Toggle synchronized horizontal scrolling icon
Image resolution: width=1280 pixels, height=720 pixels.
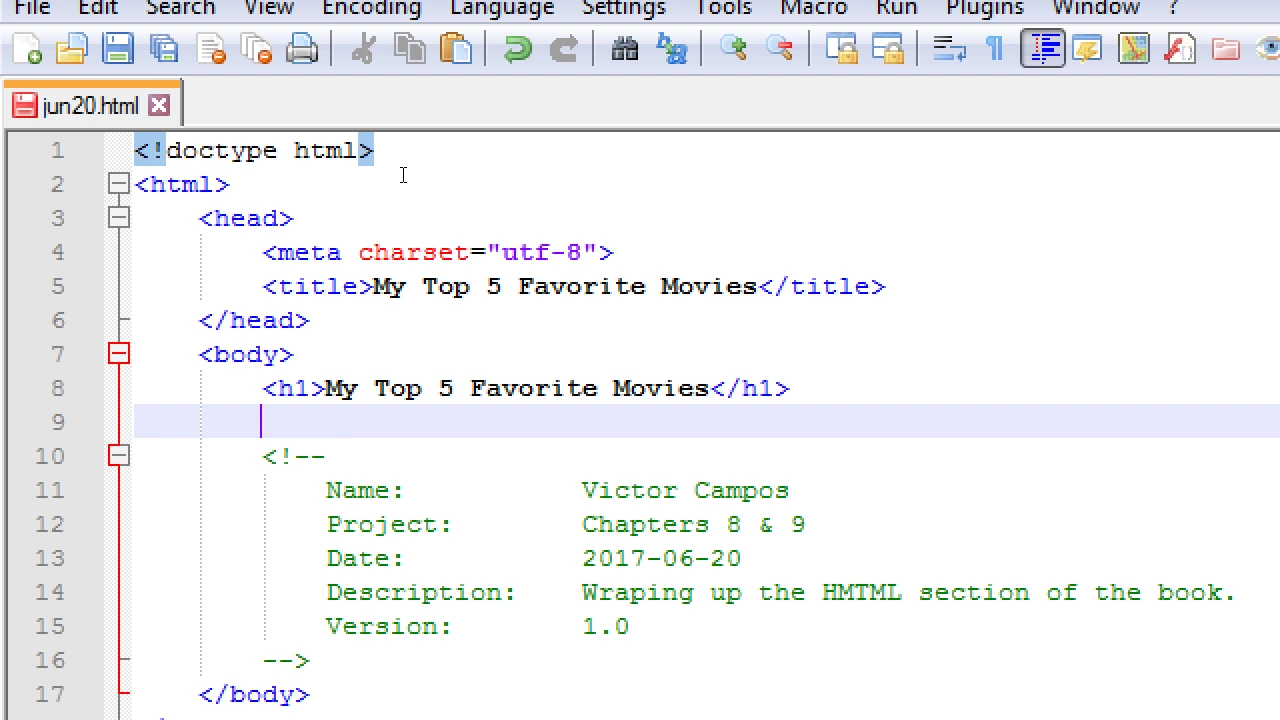(x=887, y=49)
